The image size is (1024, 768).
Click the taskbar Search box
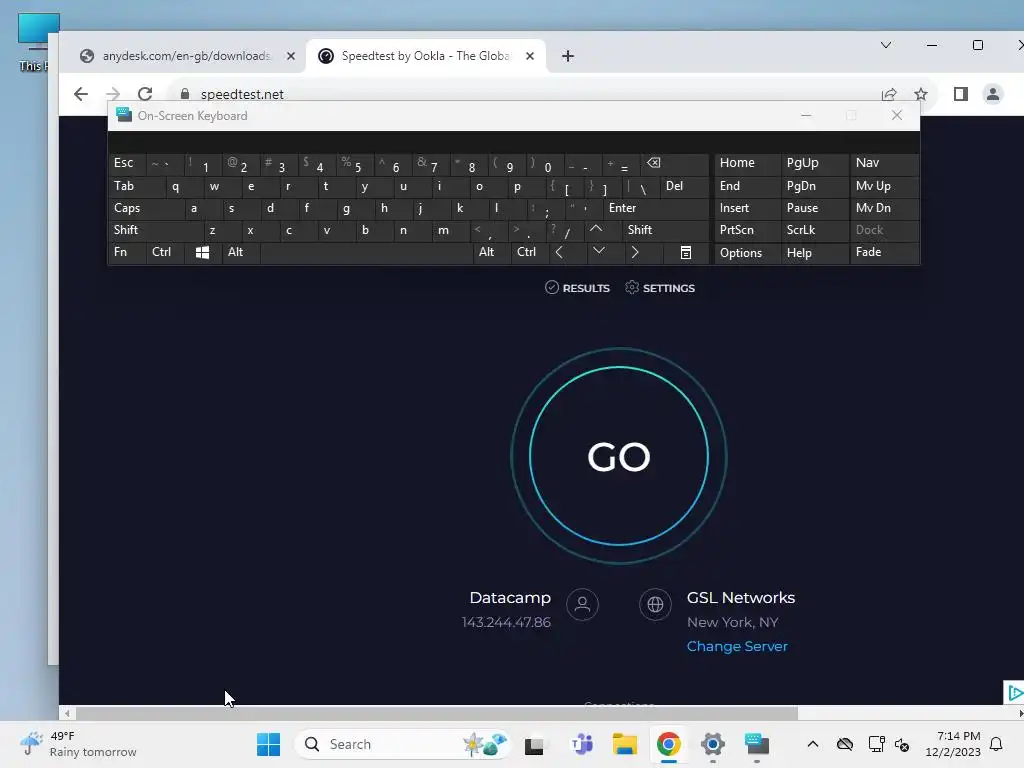(403, 744)
